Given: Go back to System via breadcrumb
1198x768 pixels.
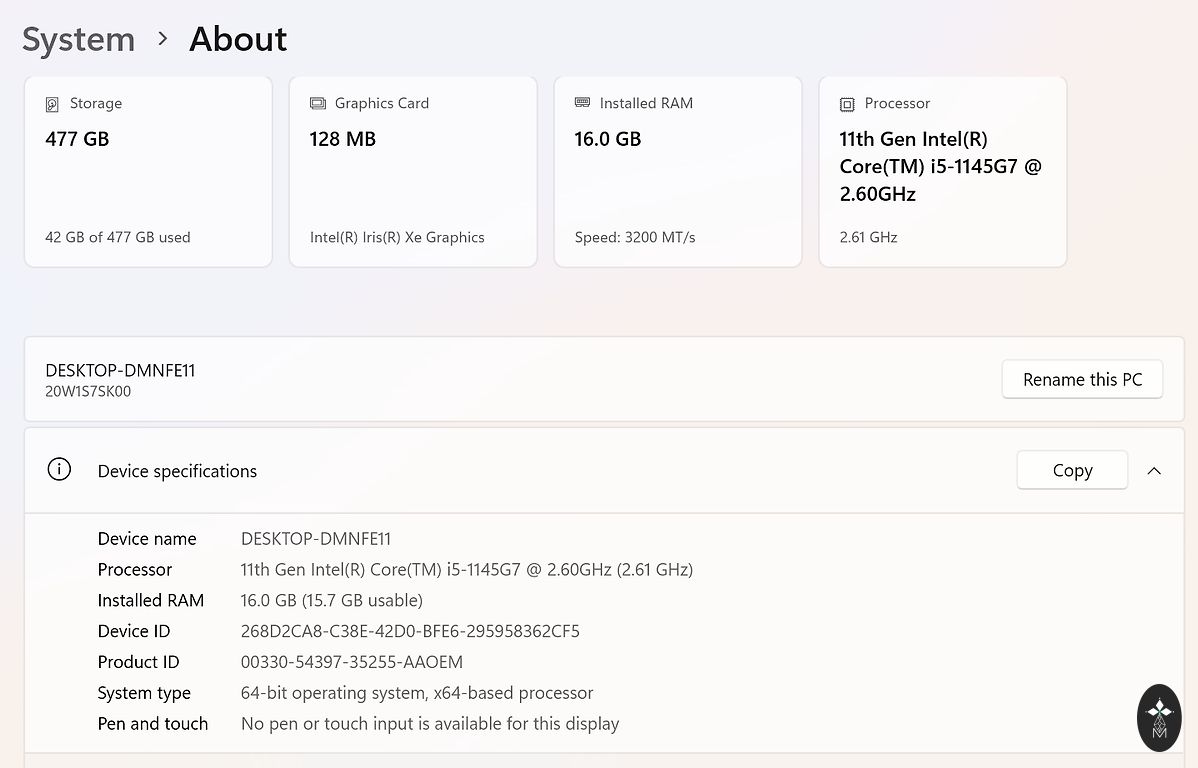Looking at the screenshot, I should 78,40.
